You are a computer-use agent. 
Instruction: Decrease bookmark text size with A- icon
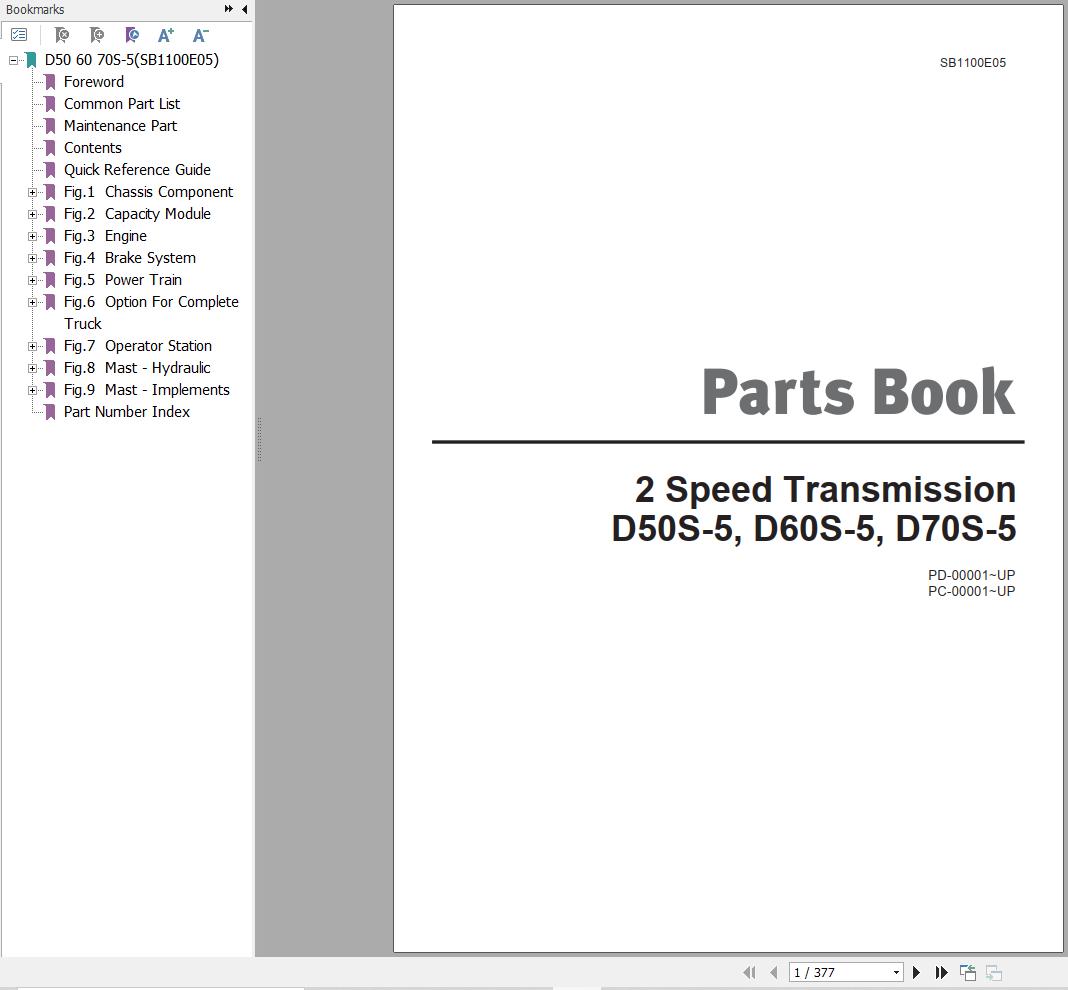pyautogui.click(x=200, y=35)
